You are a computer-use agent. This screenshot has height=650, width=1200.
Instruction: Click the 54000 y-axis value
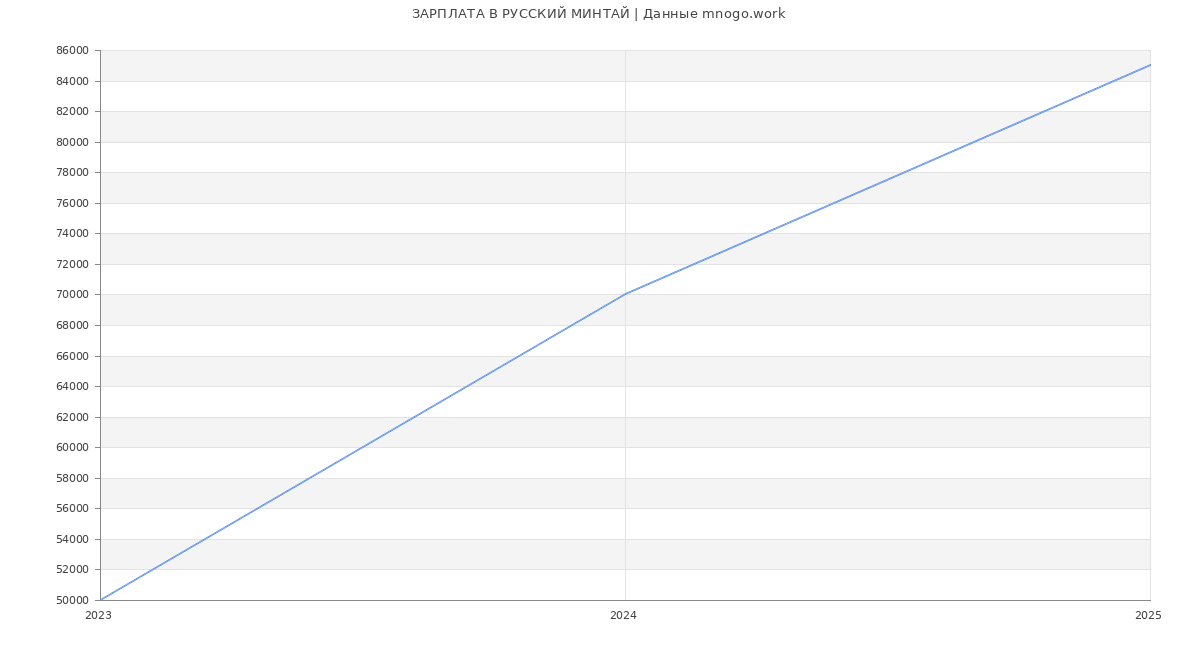[x=72, y=539]
